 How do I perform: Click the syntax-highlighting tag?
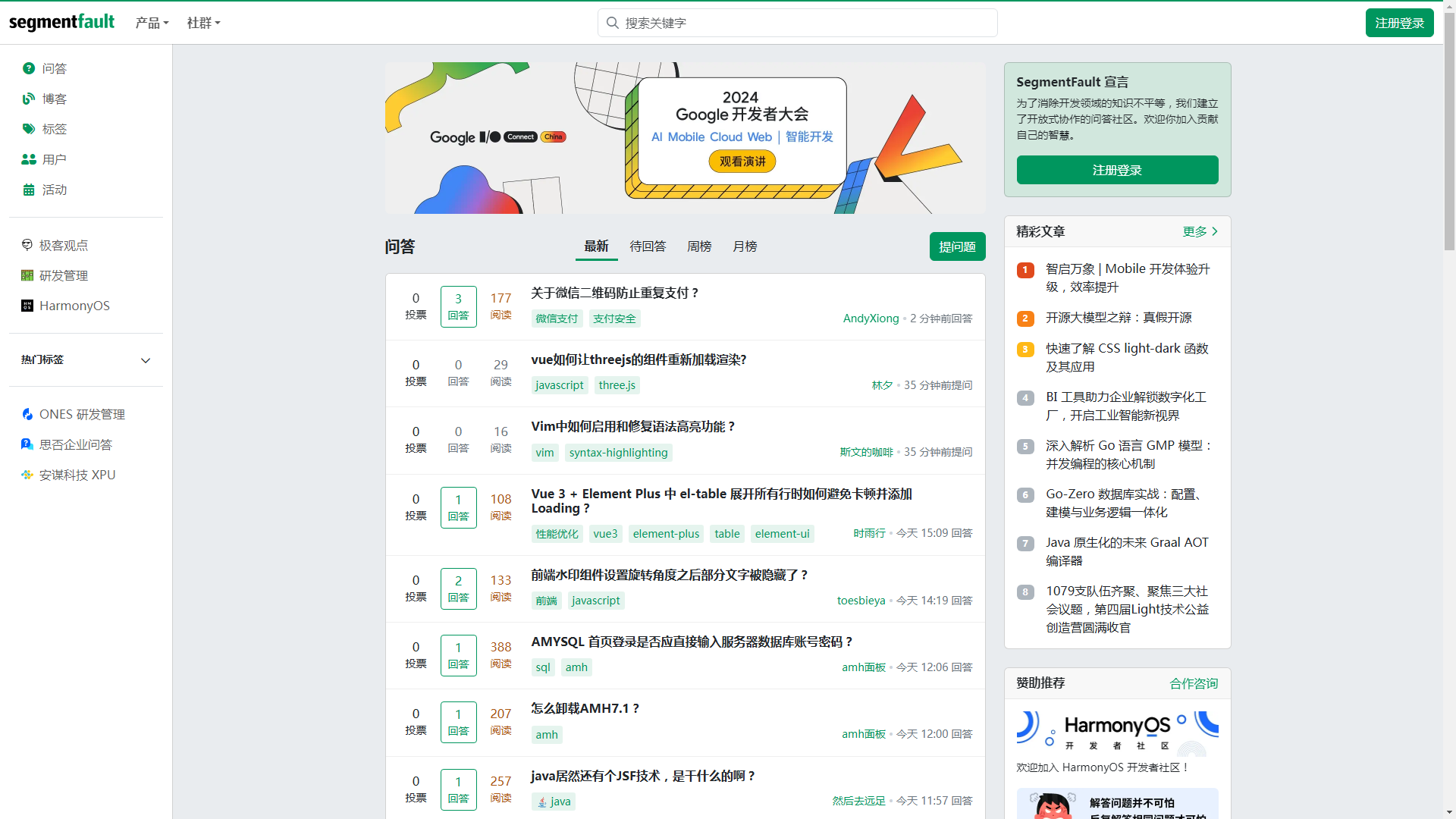[619, 453]
